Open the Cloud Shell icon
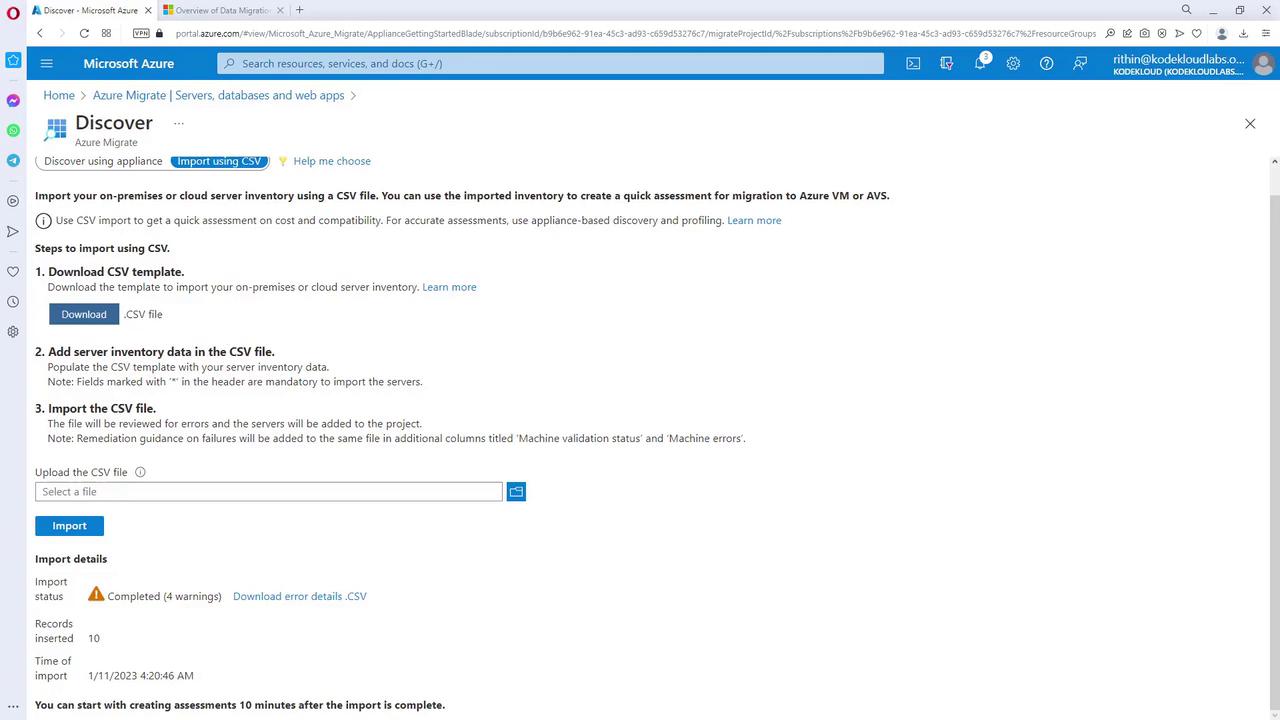This screenshot has width=1280, height=720. (913, 63)
